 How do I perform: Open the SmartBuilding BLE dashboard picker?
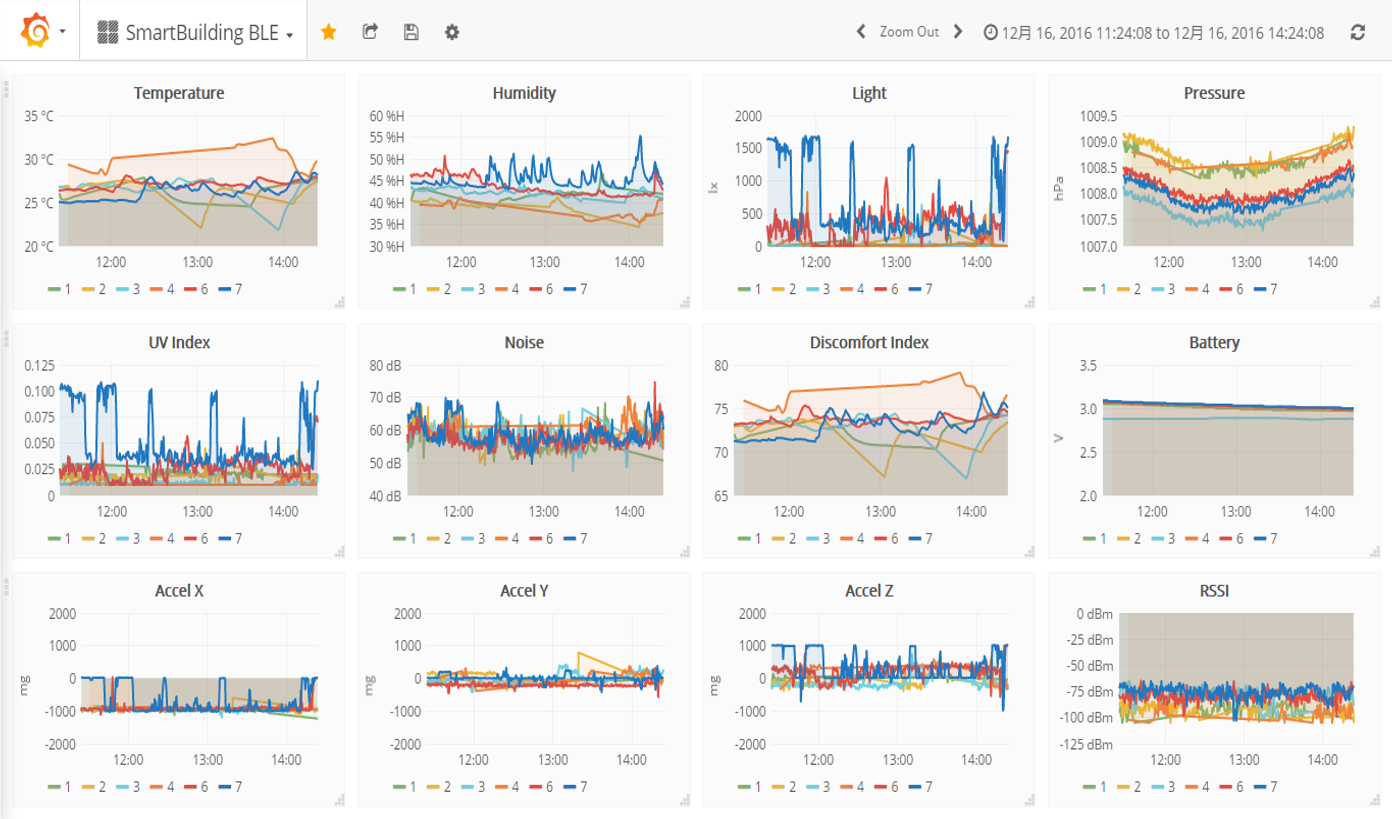[195, 32]
